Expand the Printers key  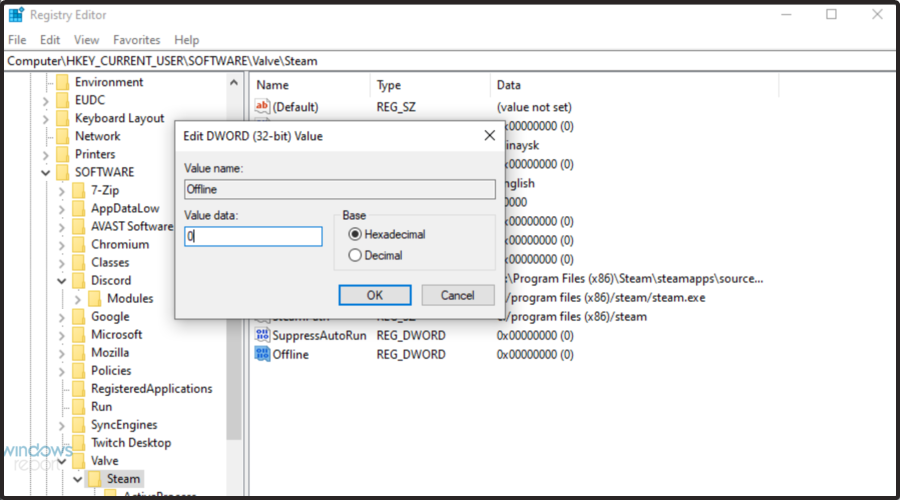pyautogui.click(x=45, y=155)
